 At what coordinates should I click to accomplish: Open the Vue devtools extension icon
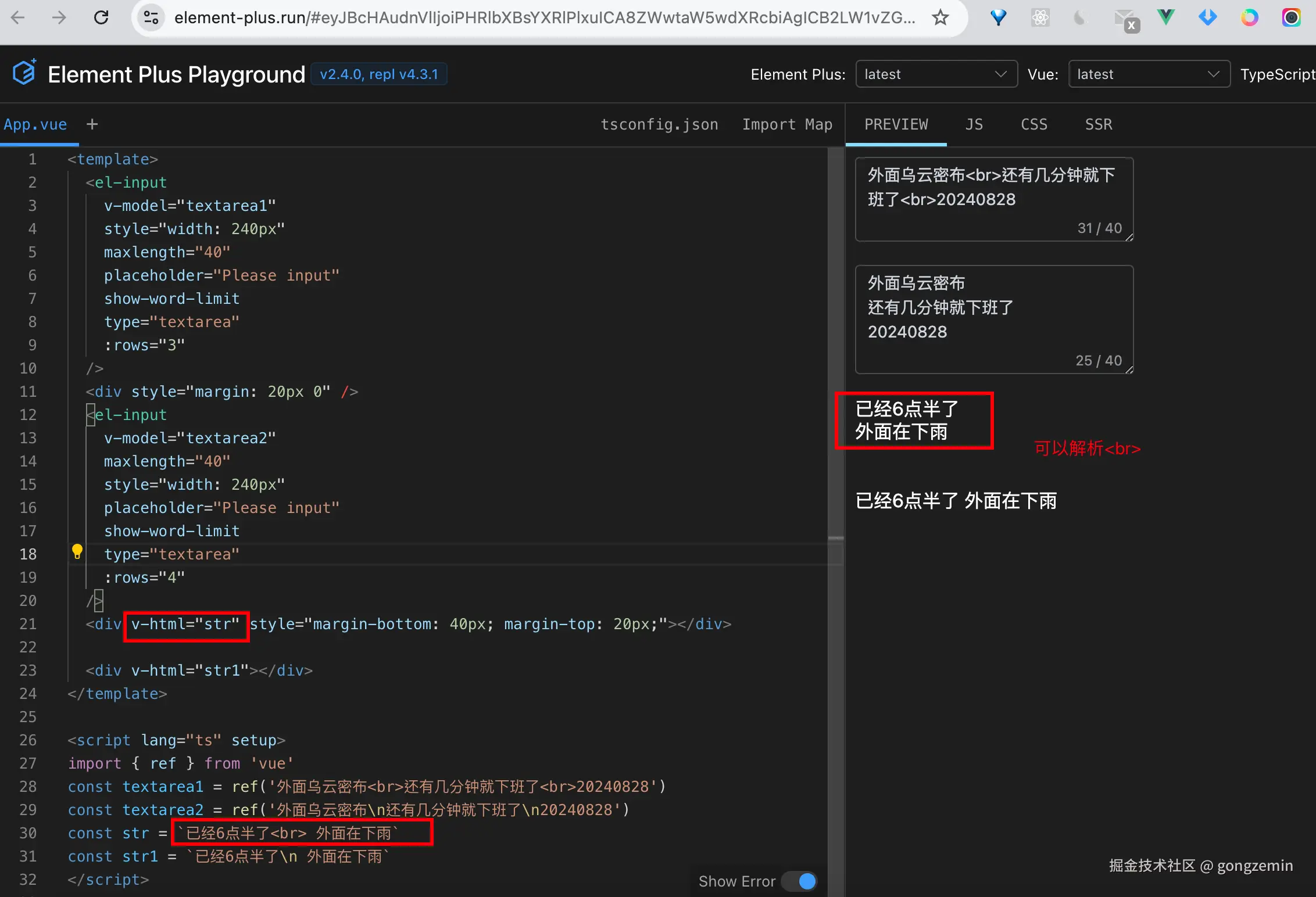click(1165, 17)
